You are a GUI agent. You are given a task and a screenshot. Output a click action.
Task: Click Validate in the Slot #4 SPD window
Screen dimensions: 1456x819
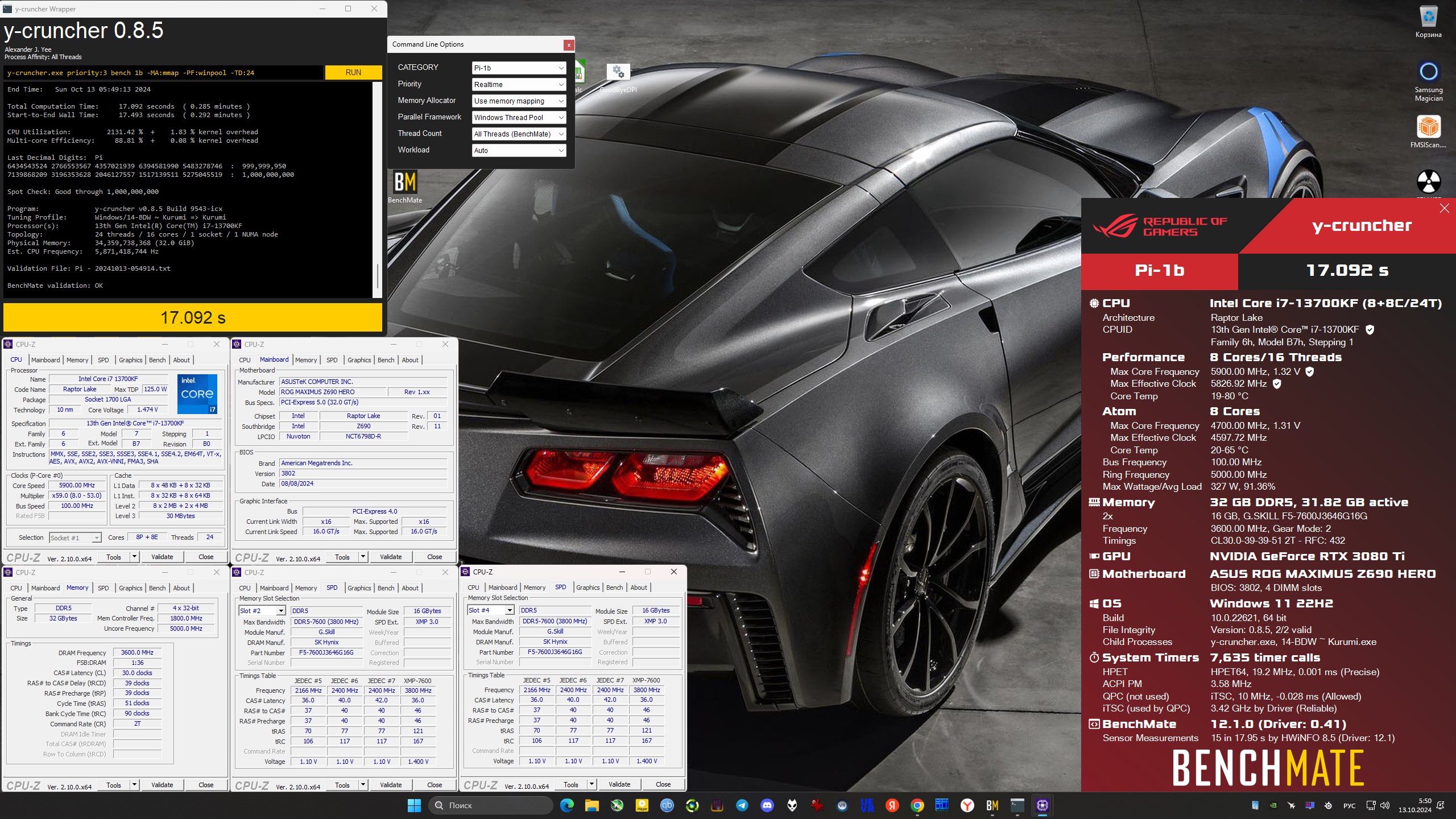click(619, 784)
